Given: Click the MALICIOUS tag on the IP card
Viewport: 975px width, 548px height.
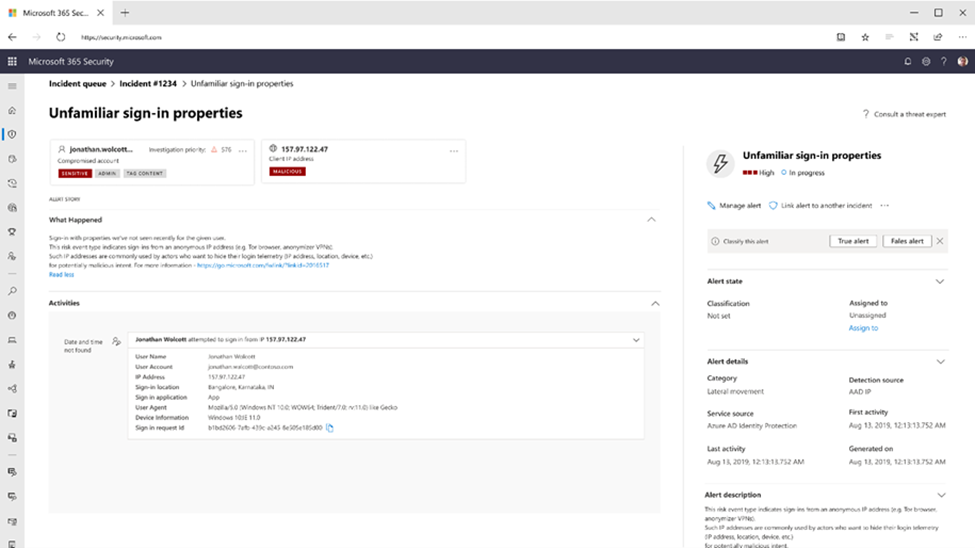Looking at the screenshot, I should [x=287, y=172].
